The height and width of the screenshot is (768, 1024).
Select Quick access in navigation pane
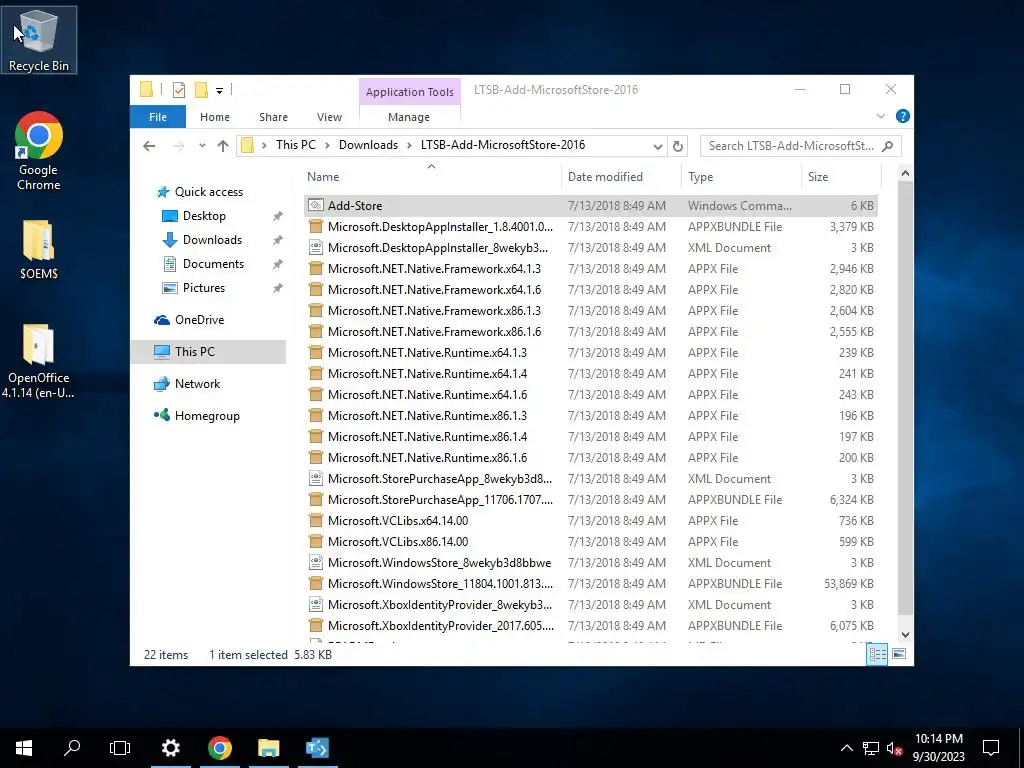pos(208,192)
